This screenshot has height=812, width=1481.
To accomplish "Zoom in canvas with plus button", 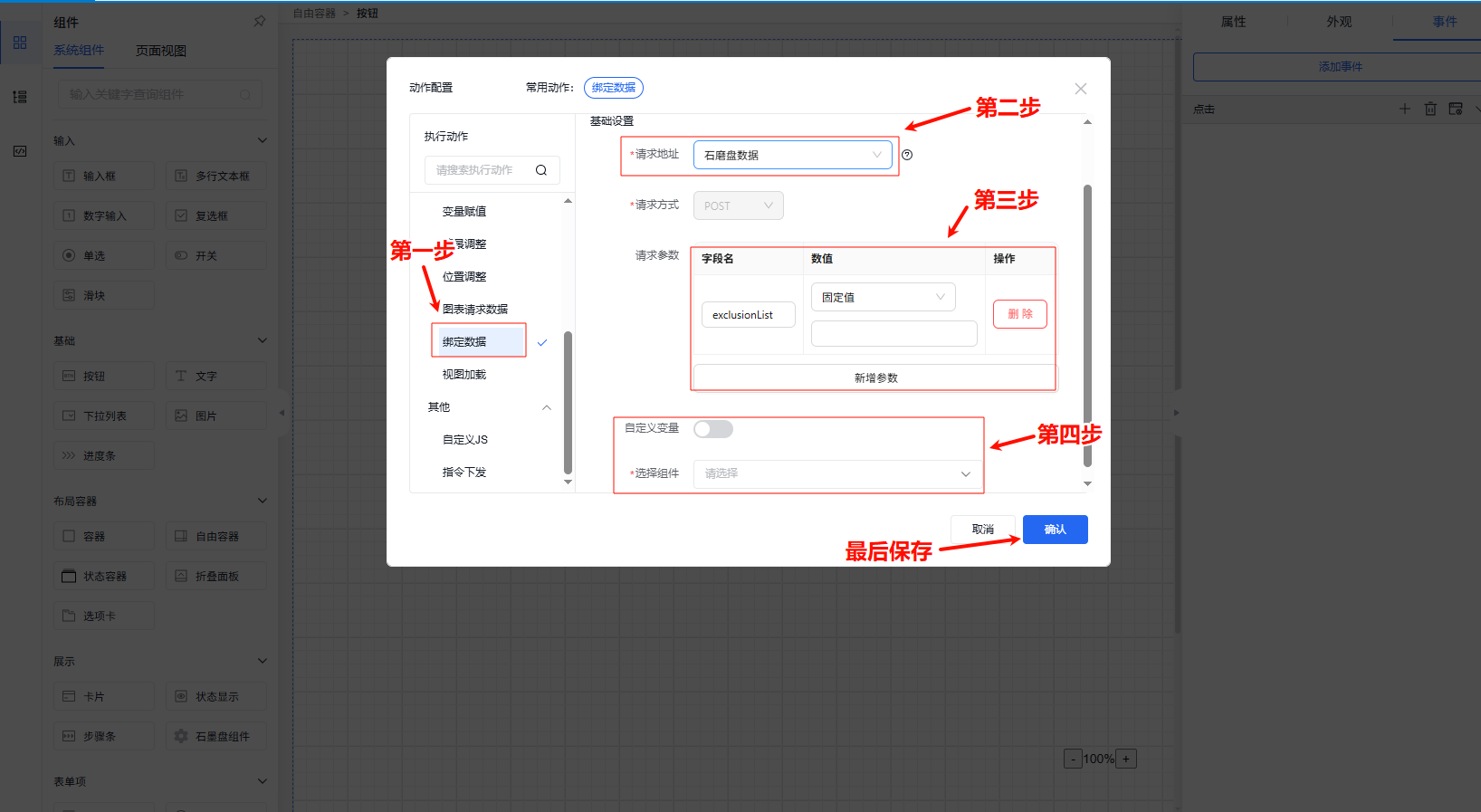I will click(x=1126, y=759).
